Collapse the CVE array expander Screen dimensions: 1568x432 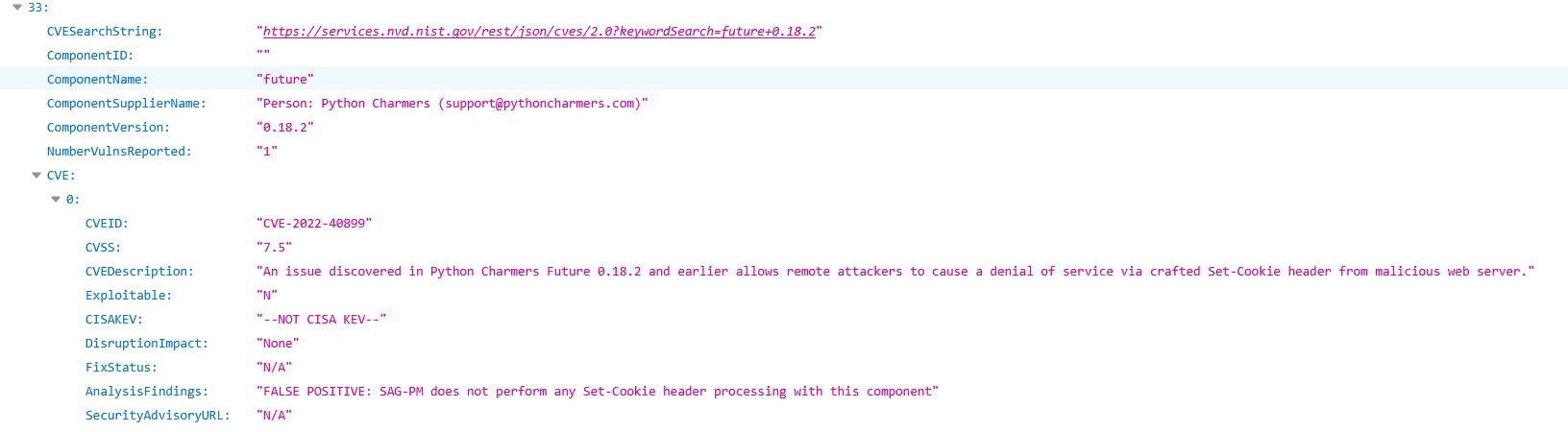[37, 176]
